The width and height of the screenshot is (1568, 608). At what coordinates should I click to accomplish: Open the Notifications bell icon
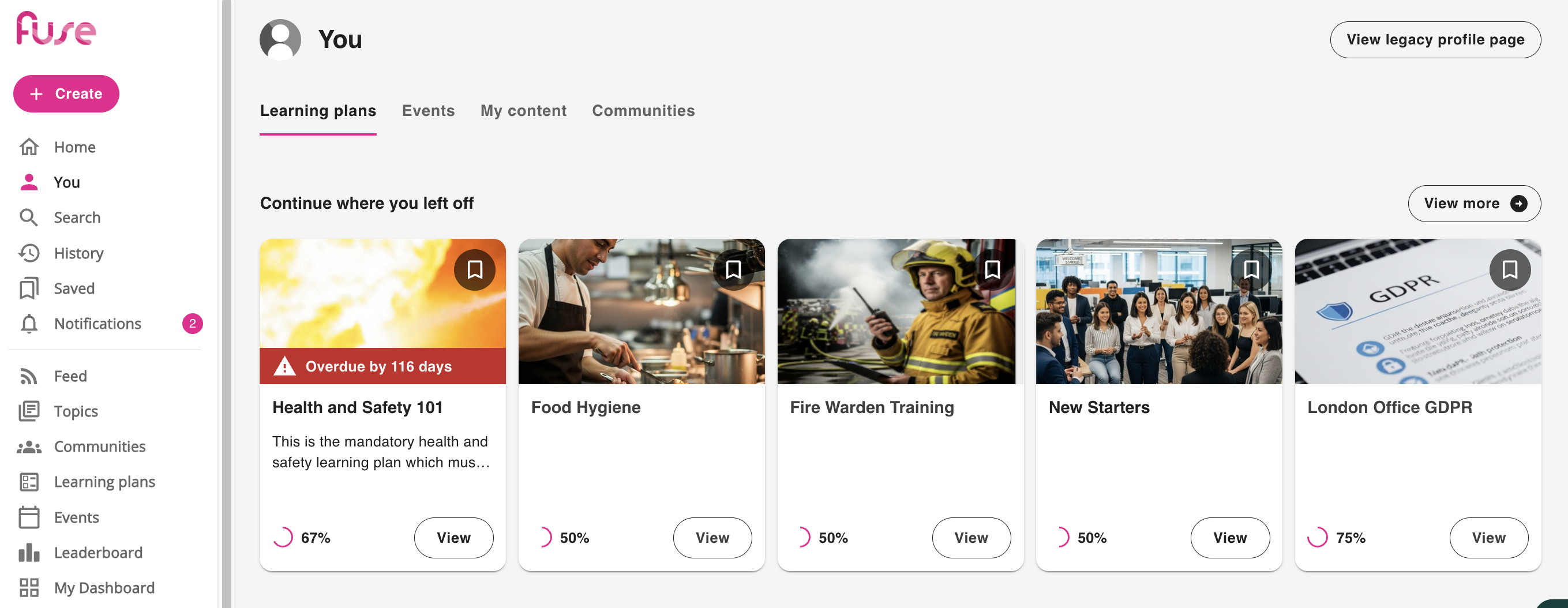click(29, 324)
